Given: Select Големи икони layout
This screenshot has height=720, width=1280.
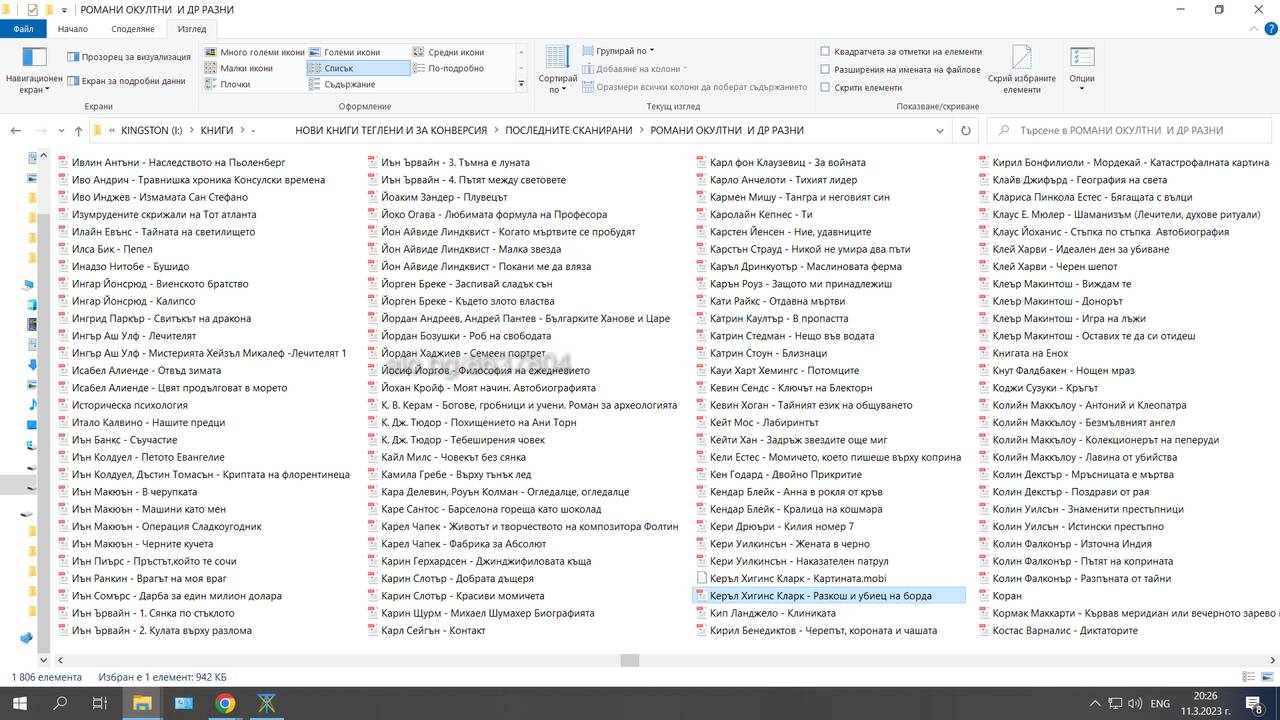Looking at the screenshot, I should (345, 52).
